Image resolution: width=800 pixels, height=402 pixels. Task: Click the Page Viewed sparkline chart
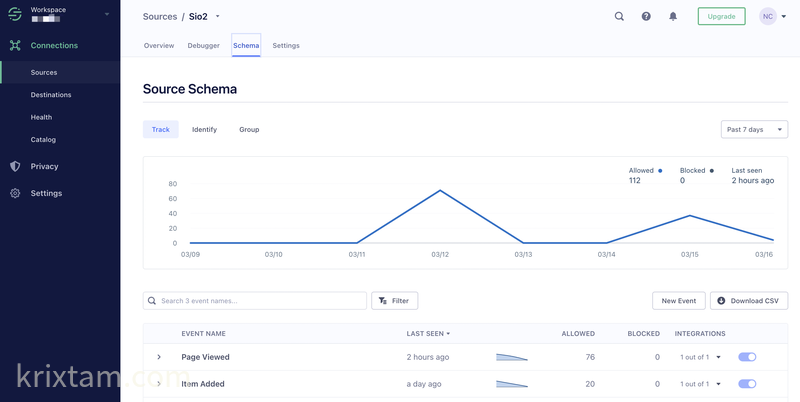(511, 357)
